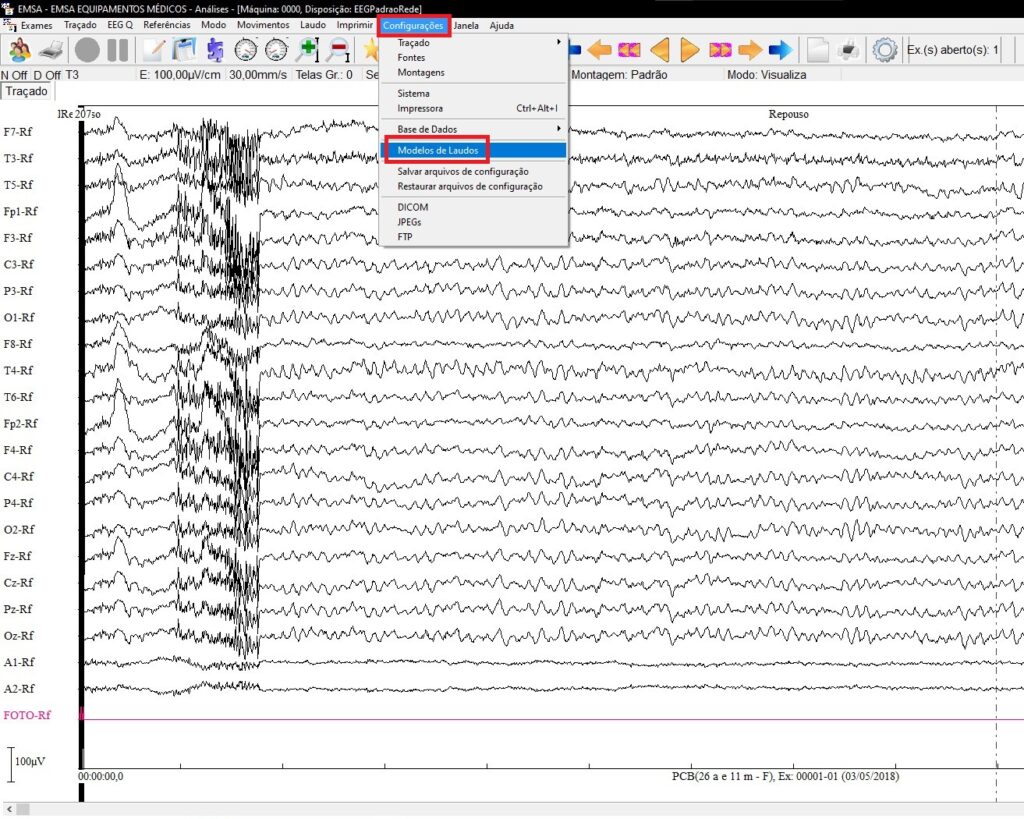Select Modelos de Laudos menu entry
The width and height of the screenshot is (1024, 819).
[x=437, y=151]
